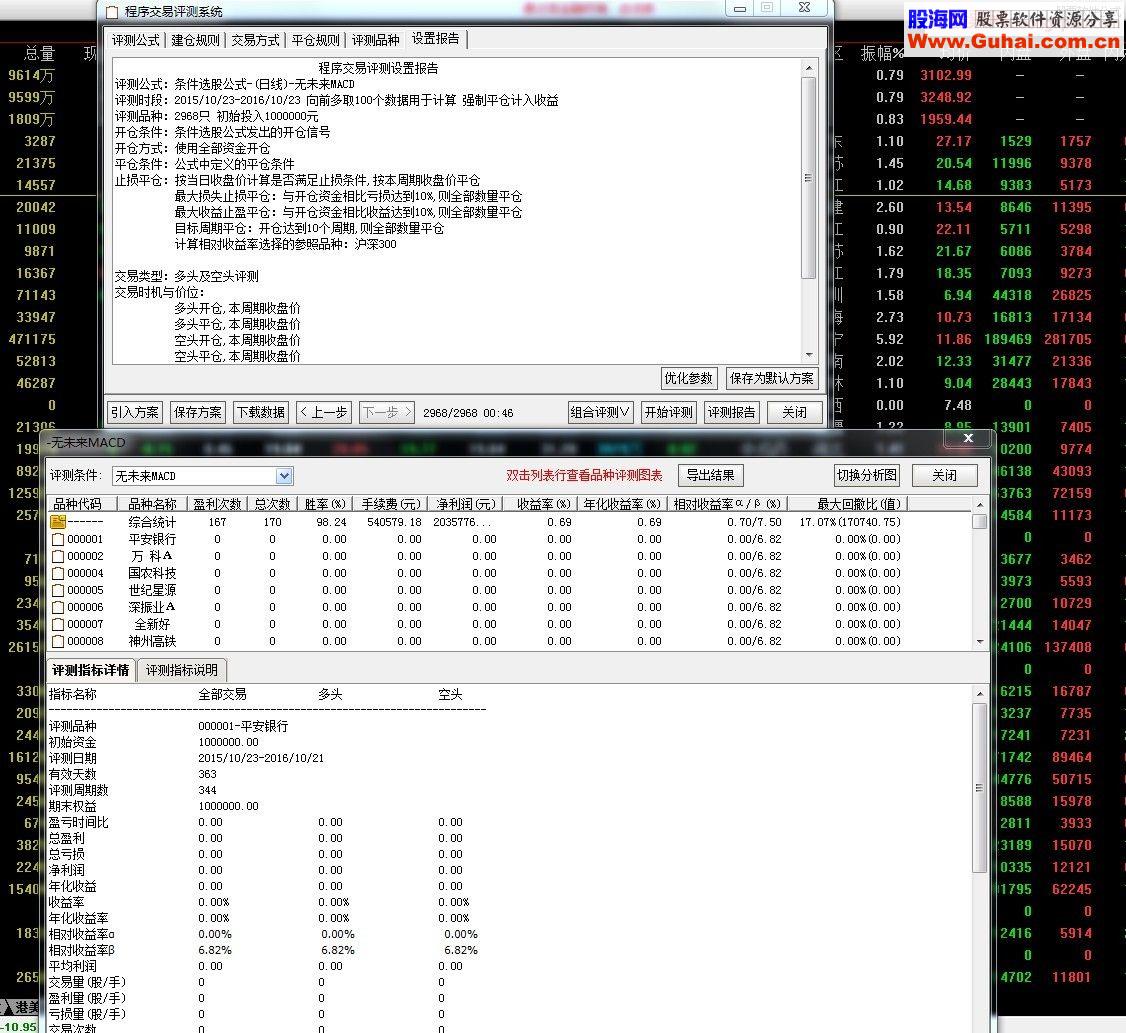Click the 手续费(元) column header
This screenshot has width=1126, height=1033.
[x=391, y=504]
